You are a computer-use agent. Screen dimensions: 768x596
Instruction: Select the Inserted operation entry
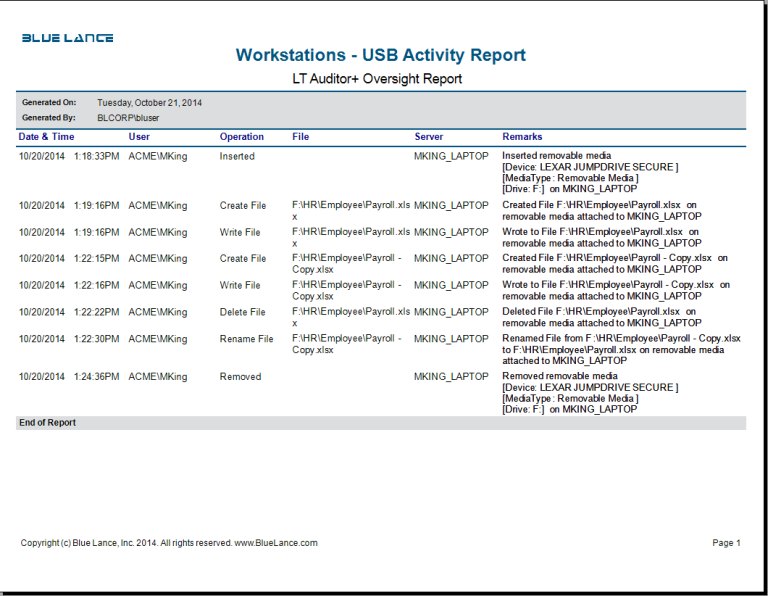[x=237, y=157]
